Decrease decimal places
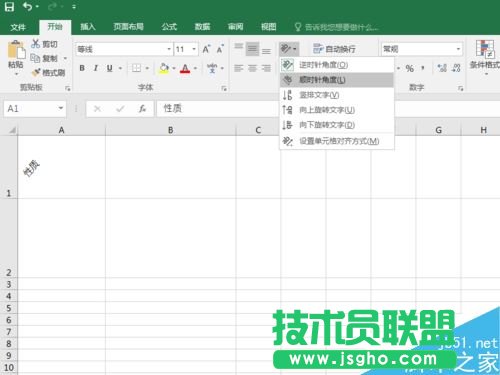 (456, 68)
